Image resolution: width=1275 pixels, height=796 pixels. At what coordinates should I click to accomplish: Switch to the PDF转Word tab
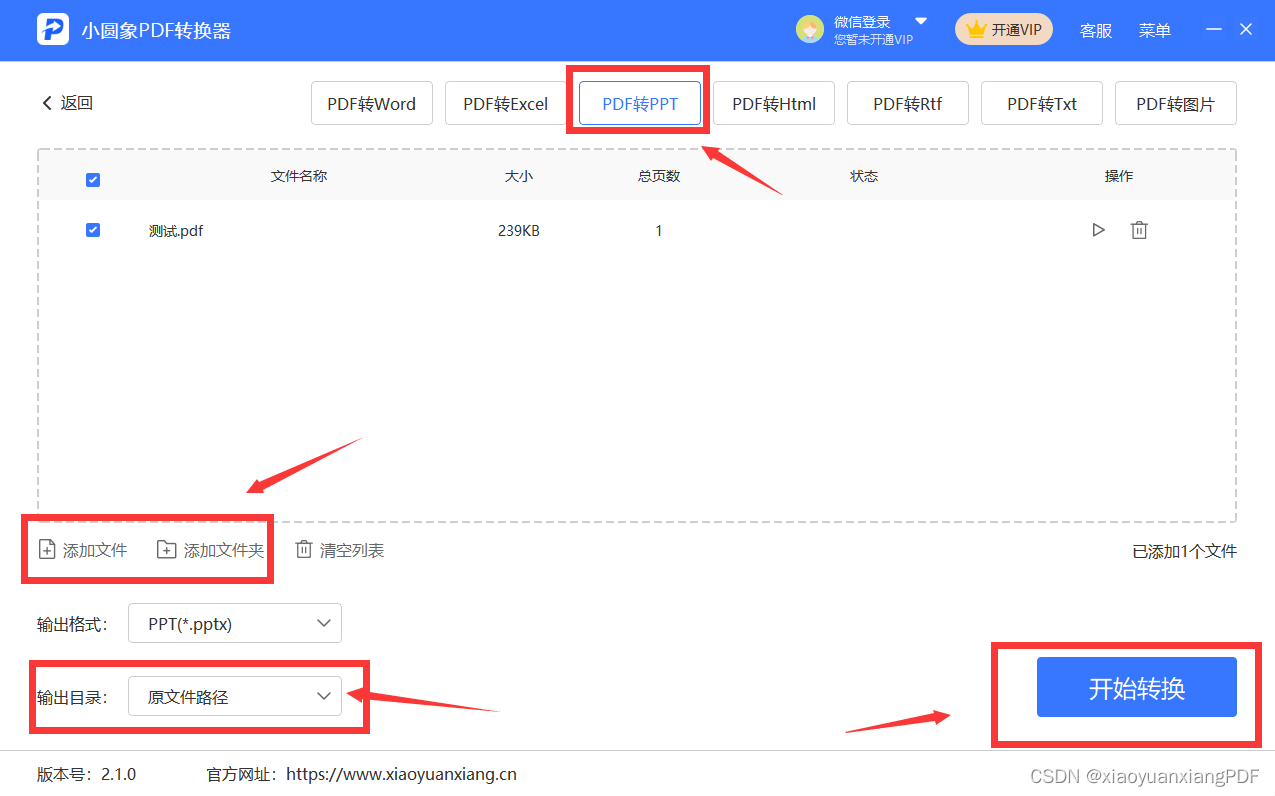[x=371, y=103]
